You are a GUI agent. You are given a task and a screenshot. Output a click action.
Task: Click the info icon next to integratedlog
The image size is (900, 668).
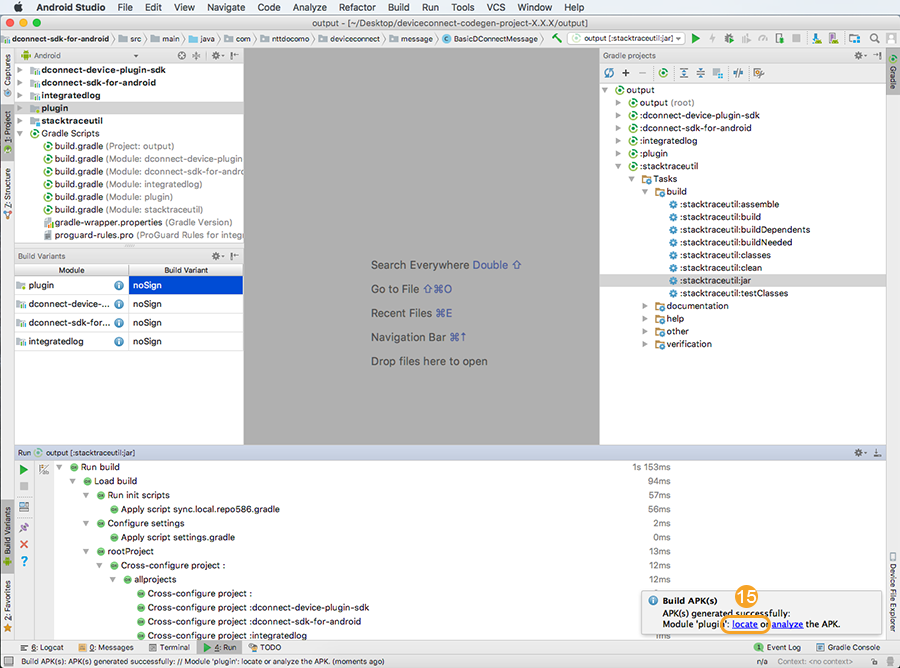coord(119,341)
